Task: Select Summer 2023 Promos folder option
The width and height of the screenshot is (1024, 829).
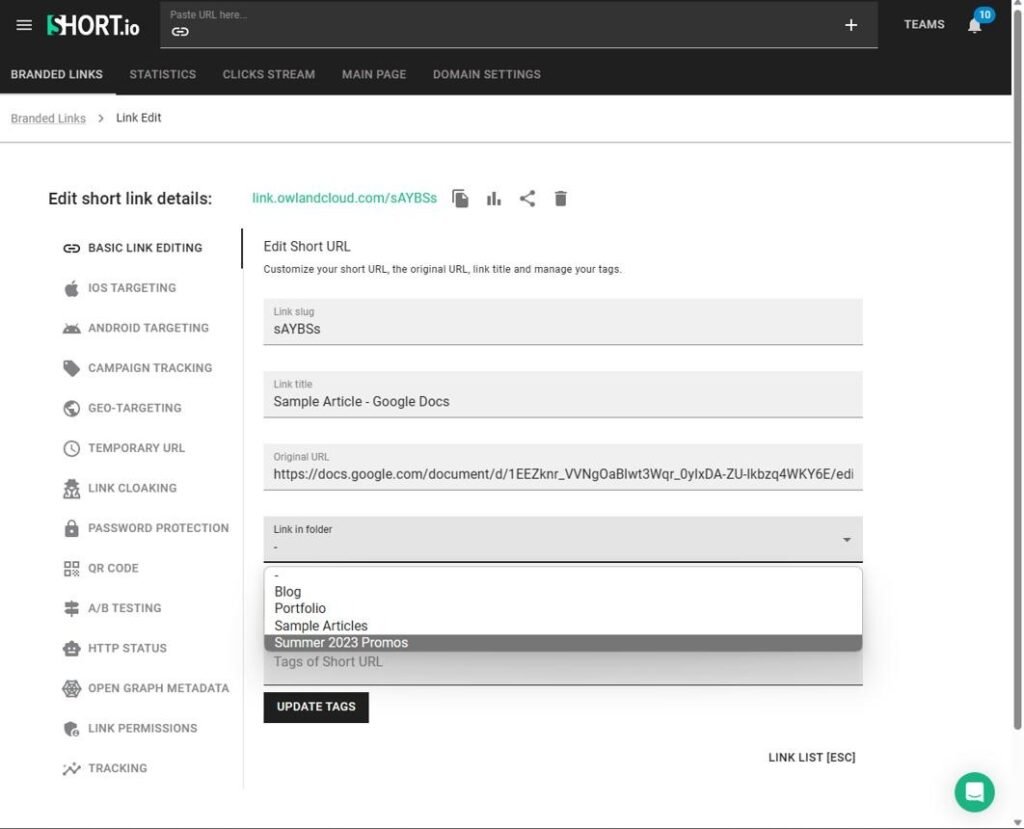Action: 563,643
